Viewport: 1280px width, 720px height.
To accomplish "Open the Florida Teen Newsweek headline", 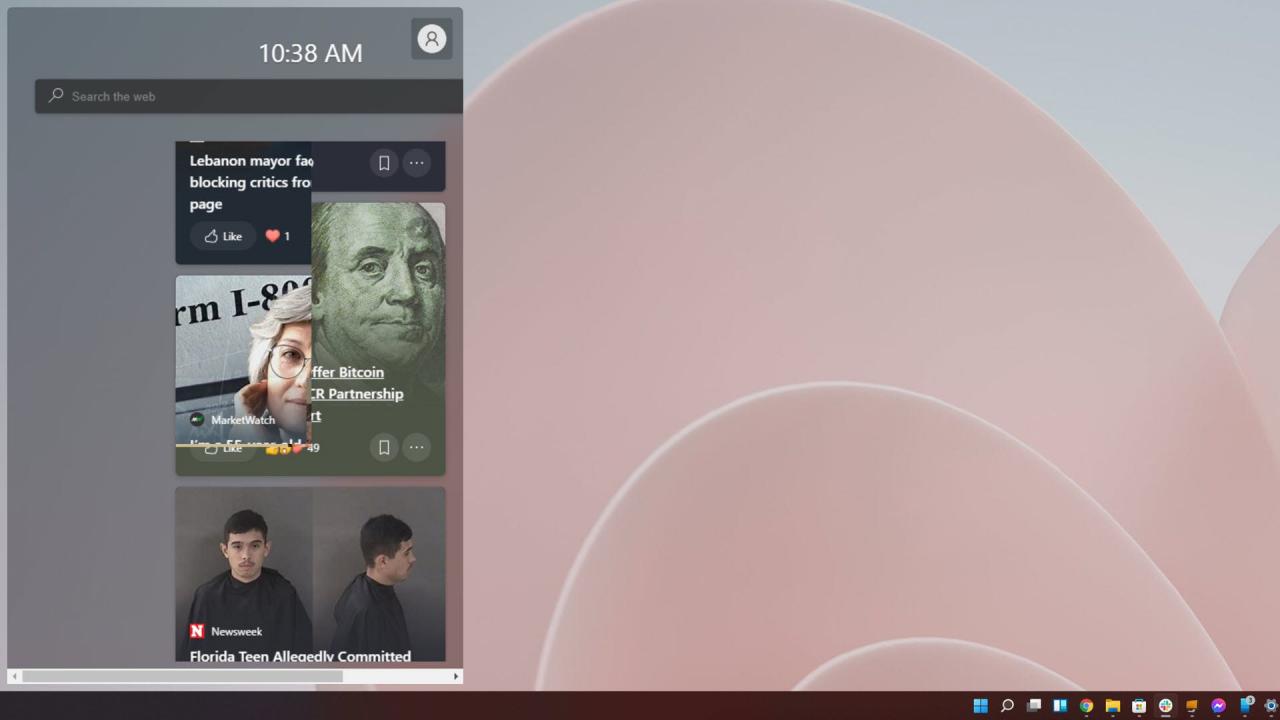I will (299, 657).
